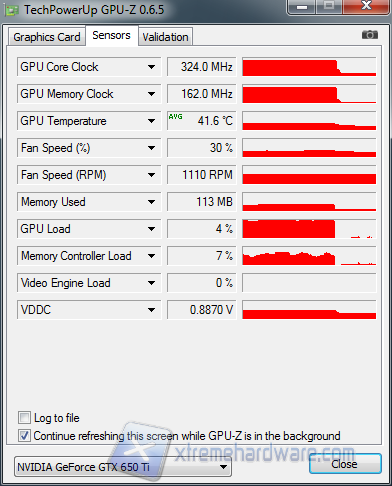Click the green AVG indicator on temperature
Viewport: 392px width, 486px height.
175,117
